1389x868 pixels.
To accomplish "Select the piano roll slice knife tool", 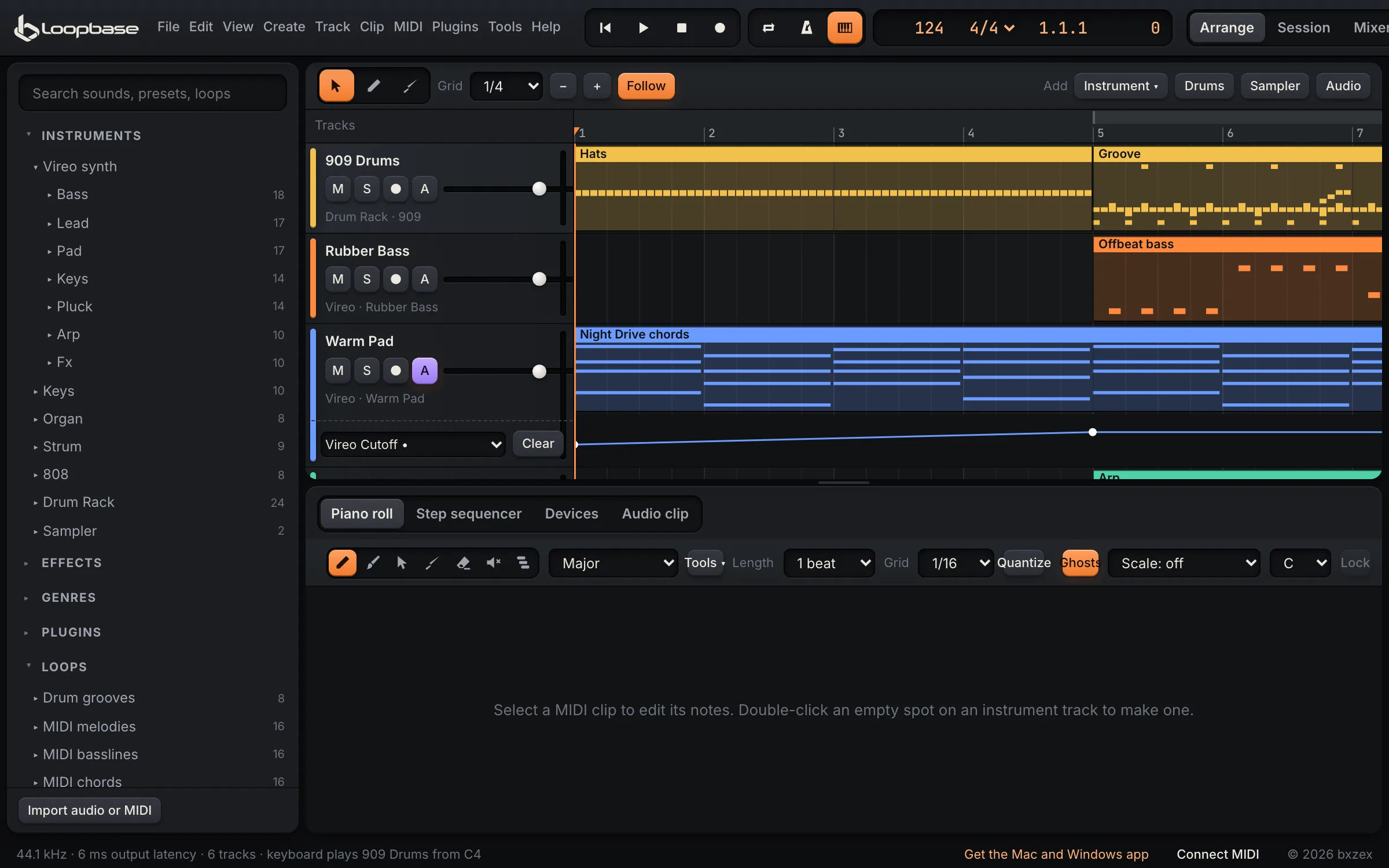I will (432, 562).
